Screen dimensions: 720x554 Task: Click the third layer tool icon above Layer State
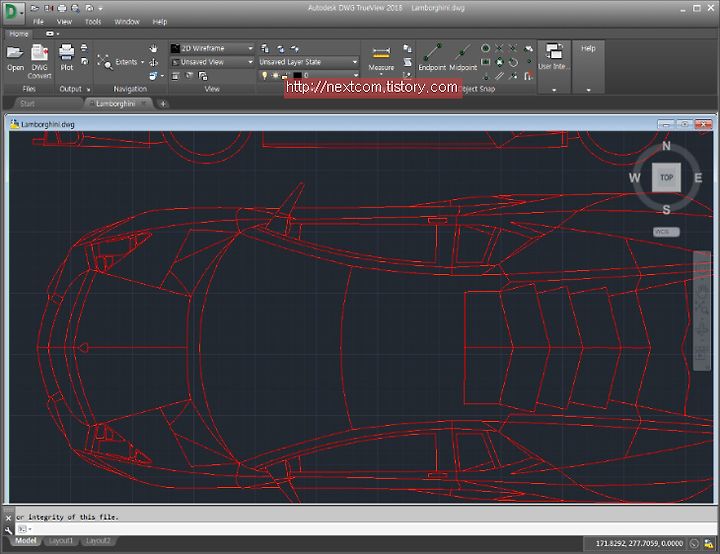295,48
